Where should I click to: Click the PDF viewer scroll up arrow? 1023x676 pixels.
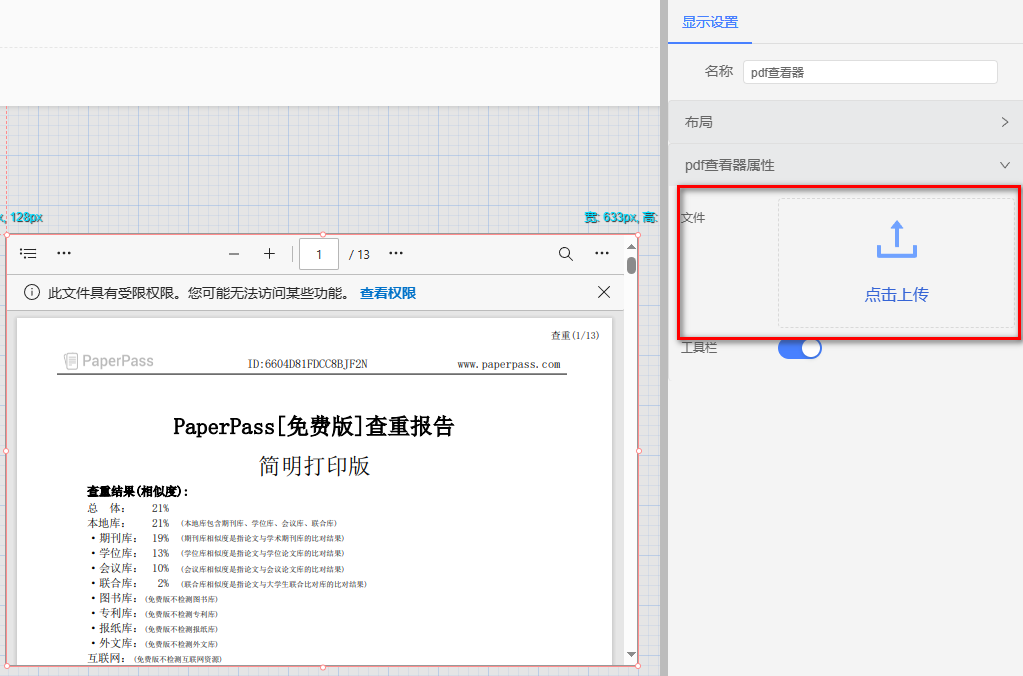tap(631, 246)
